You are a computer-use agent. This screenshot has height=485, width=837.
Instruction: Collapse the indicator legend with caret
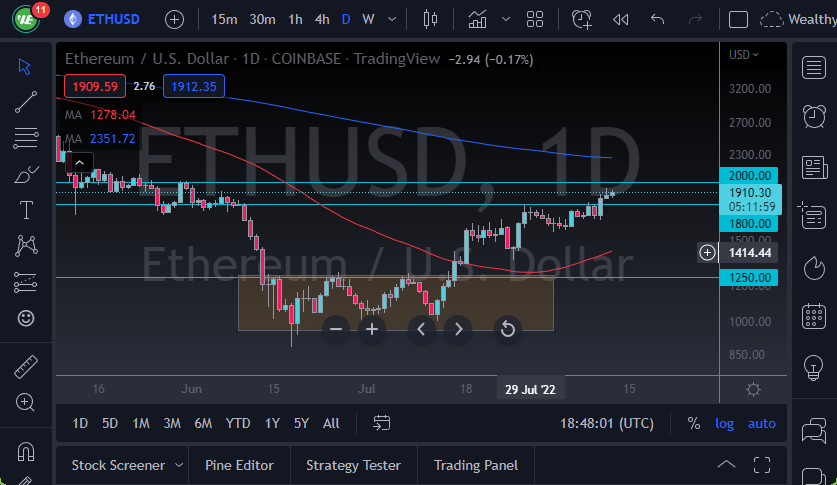(x=79, y=163)
